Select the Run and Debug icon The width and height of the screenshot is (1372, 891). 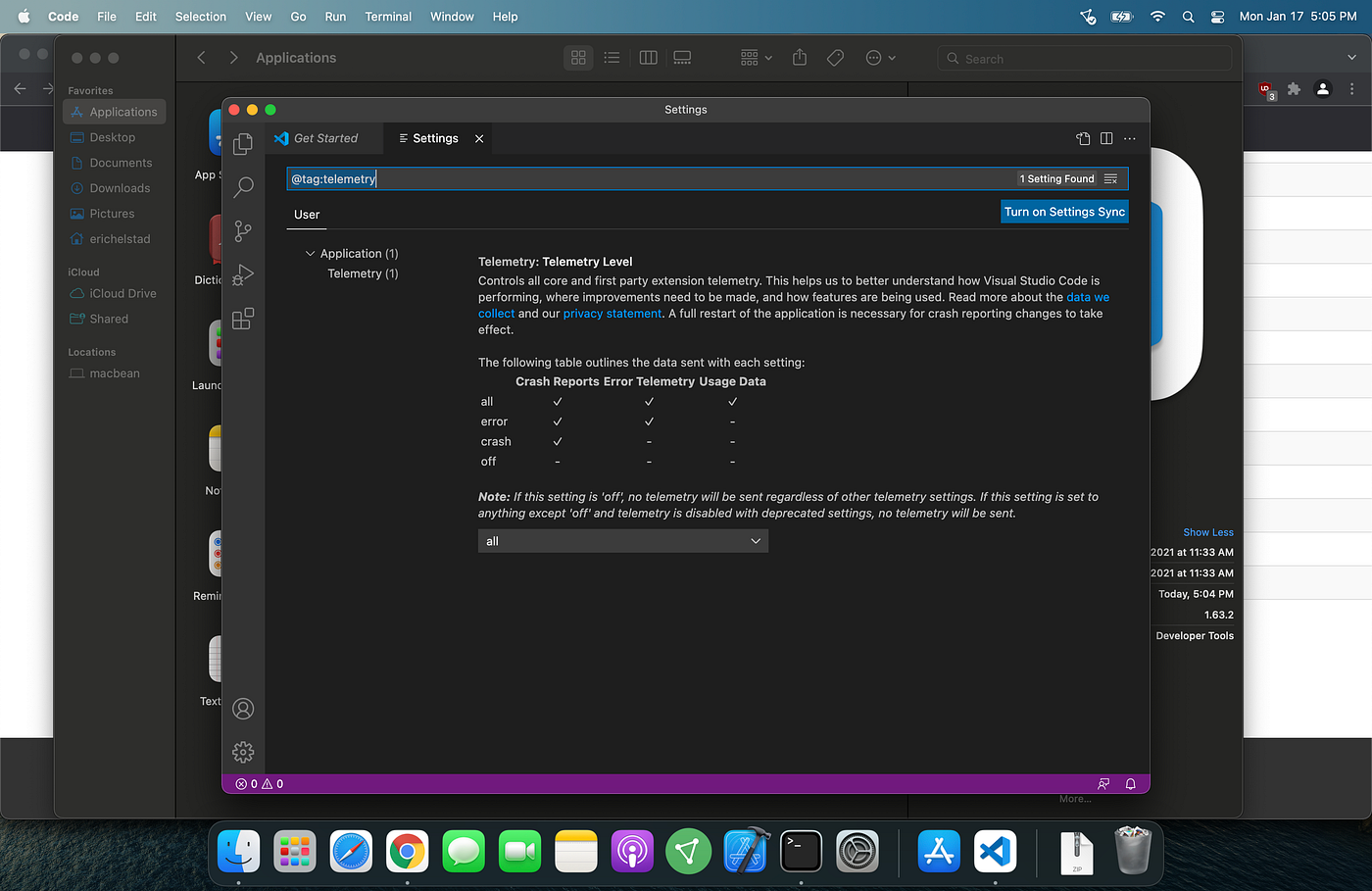point(243,274)
